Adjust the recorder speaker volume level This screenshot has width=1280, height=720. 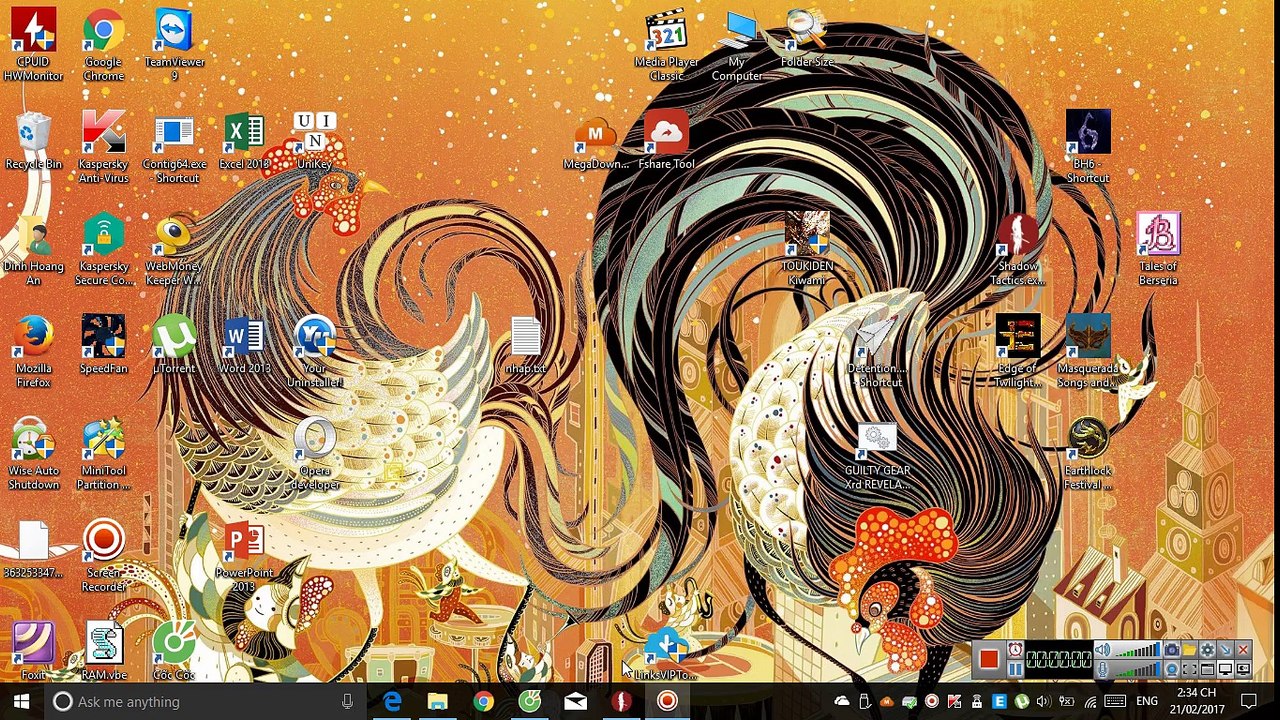(x=1137, y=651)
